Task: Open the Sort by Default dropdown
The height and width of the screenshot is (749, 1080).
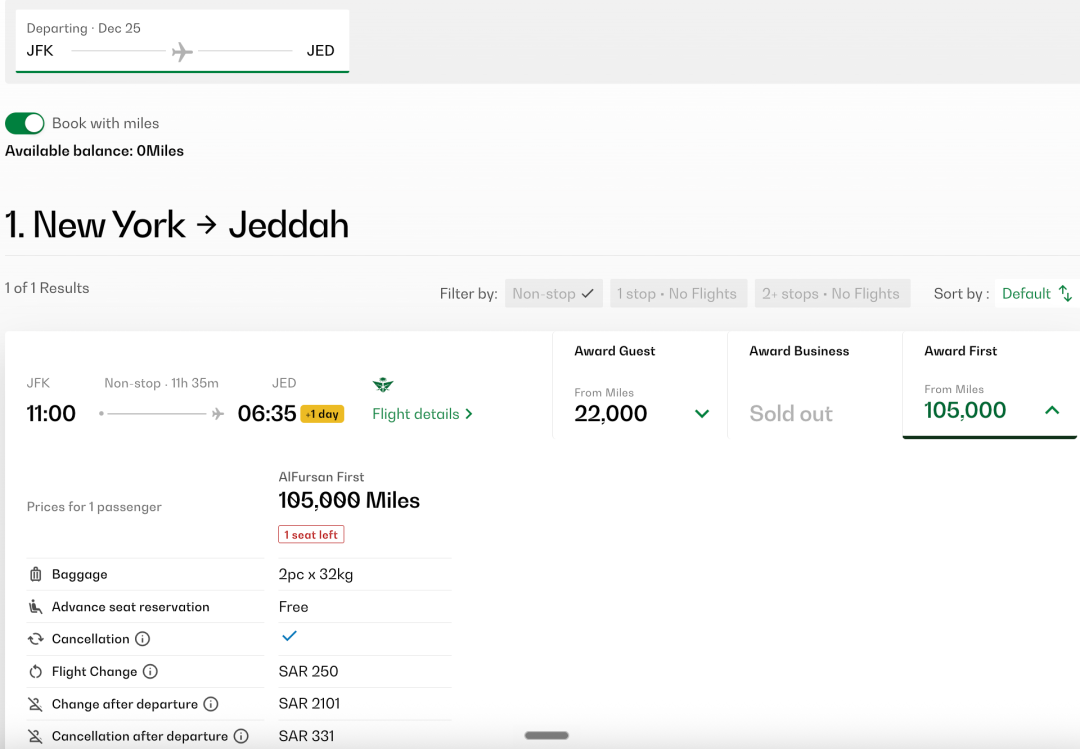Action: coord(1037,294)
